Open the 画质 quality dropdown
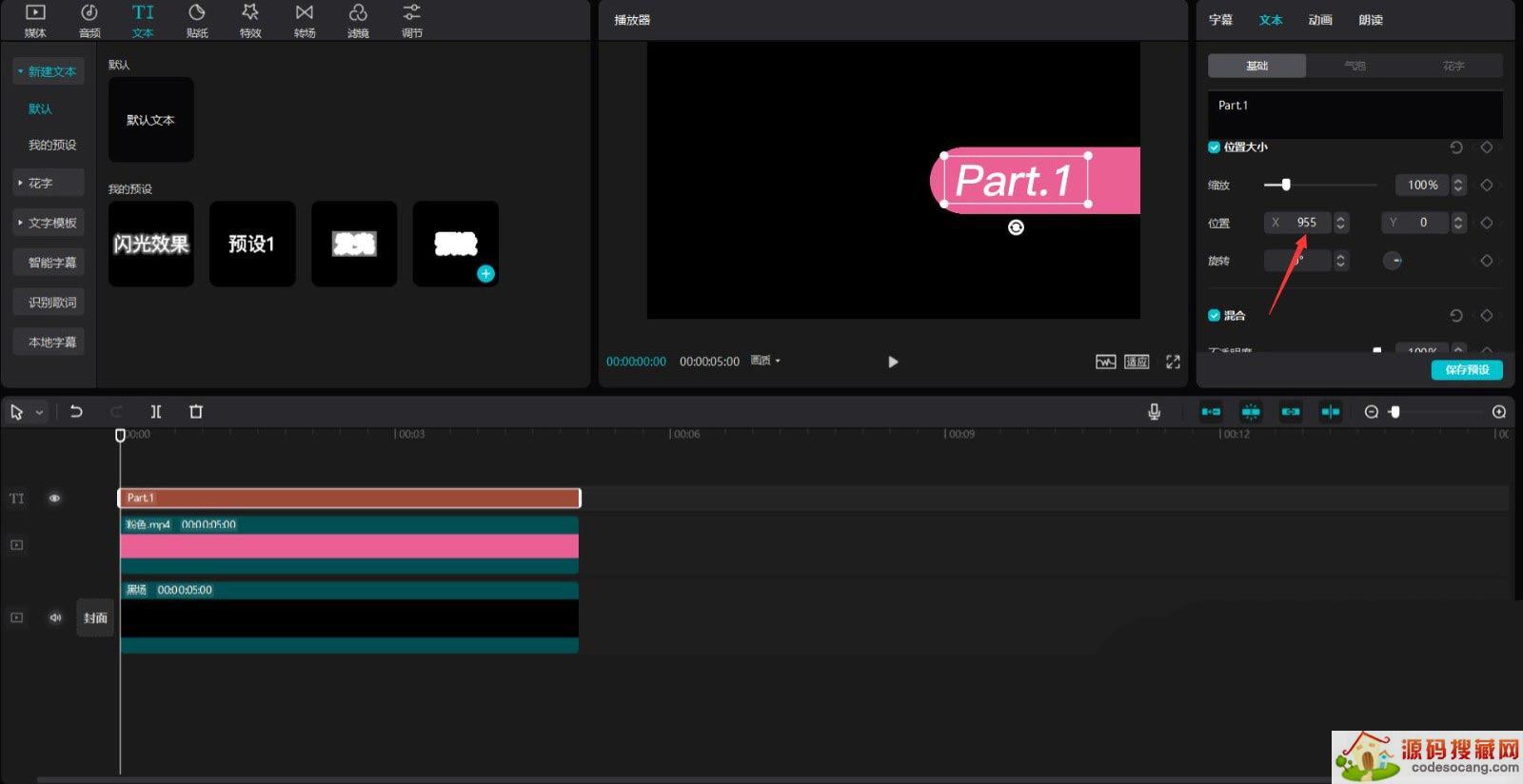The width and height of the screenshot is (1523, 784). pyautogui.click(x=765, y=362)
